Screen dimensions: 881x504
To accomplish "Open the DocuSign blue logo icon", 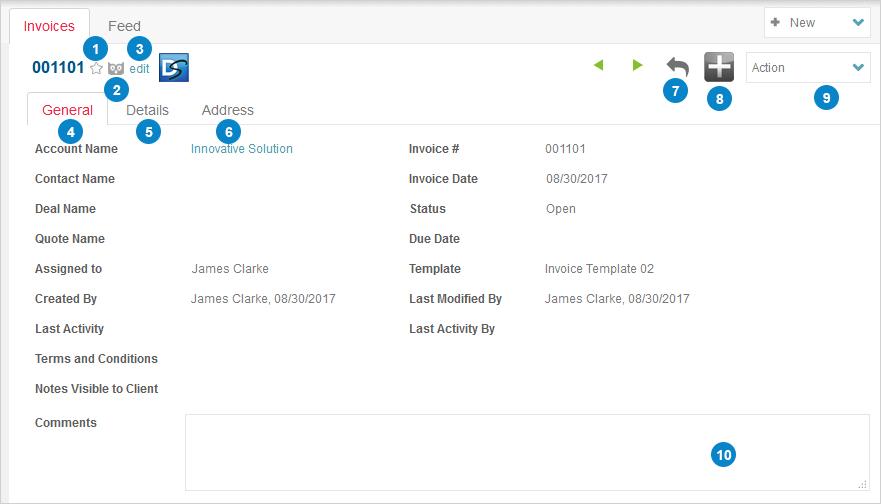I will click(x=174, y=67).
